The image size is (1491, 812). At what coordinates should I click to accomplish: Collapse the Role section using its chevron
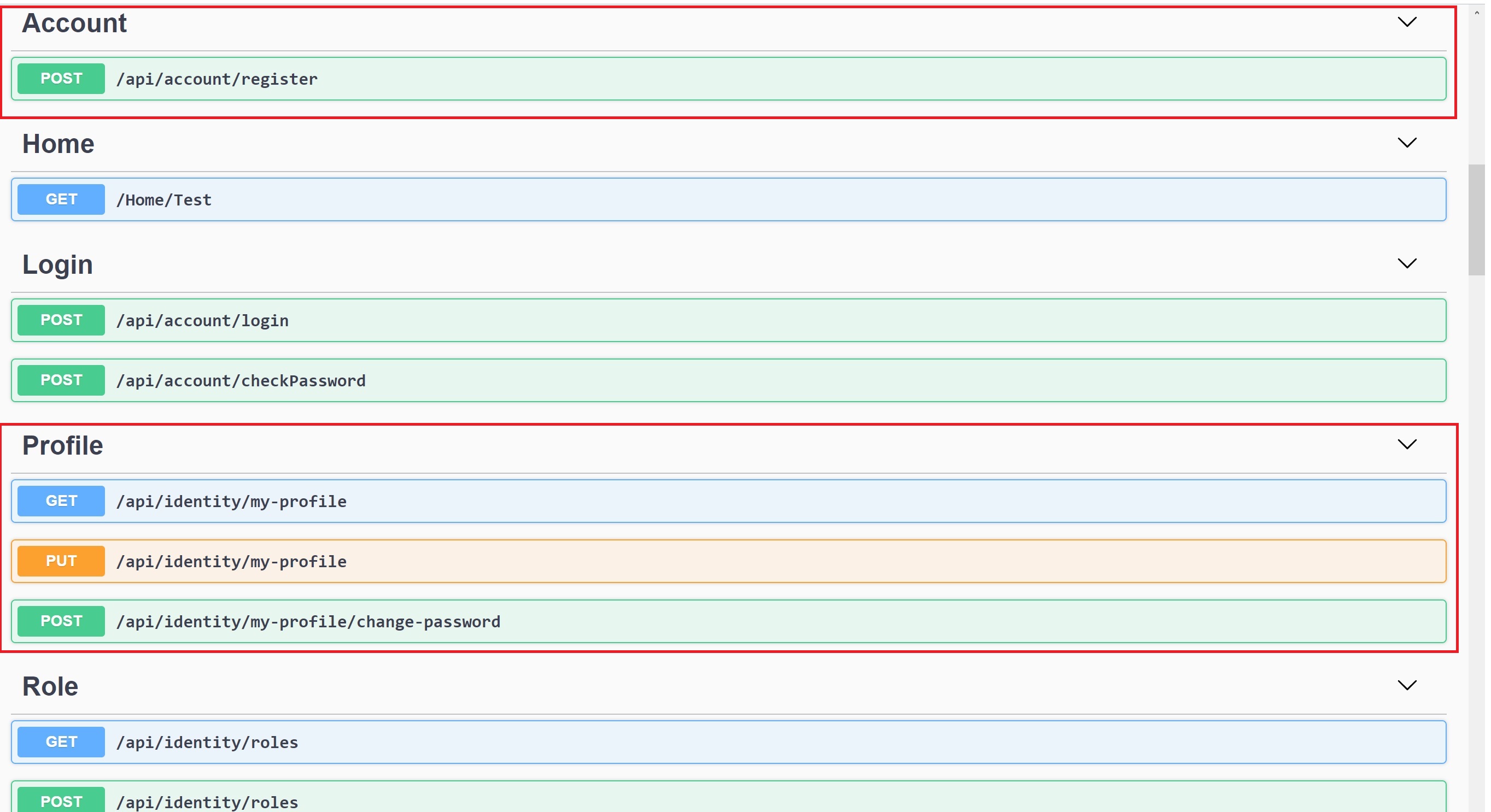coord(1407,685)
